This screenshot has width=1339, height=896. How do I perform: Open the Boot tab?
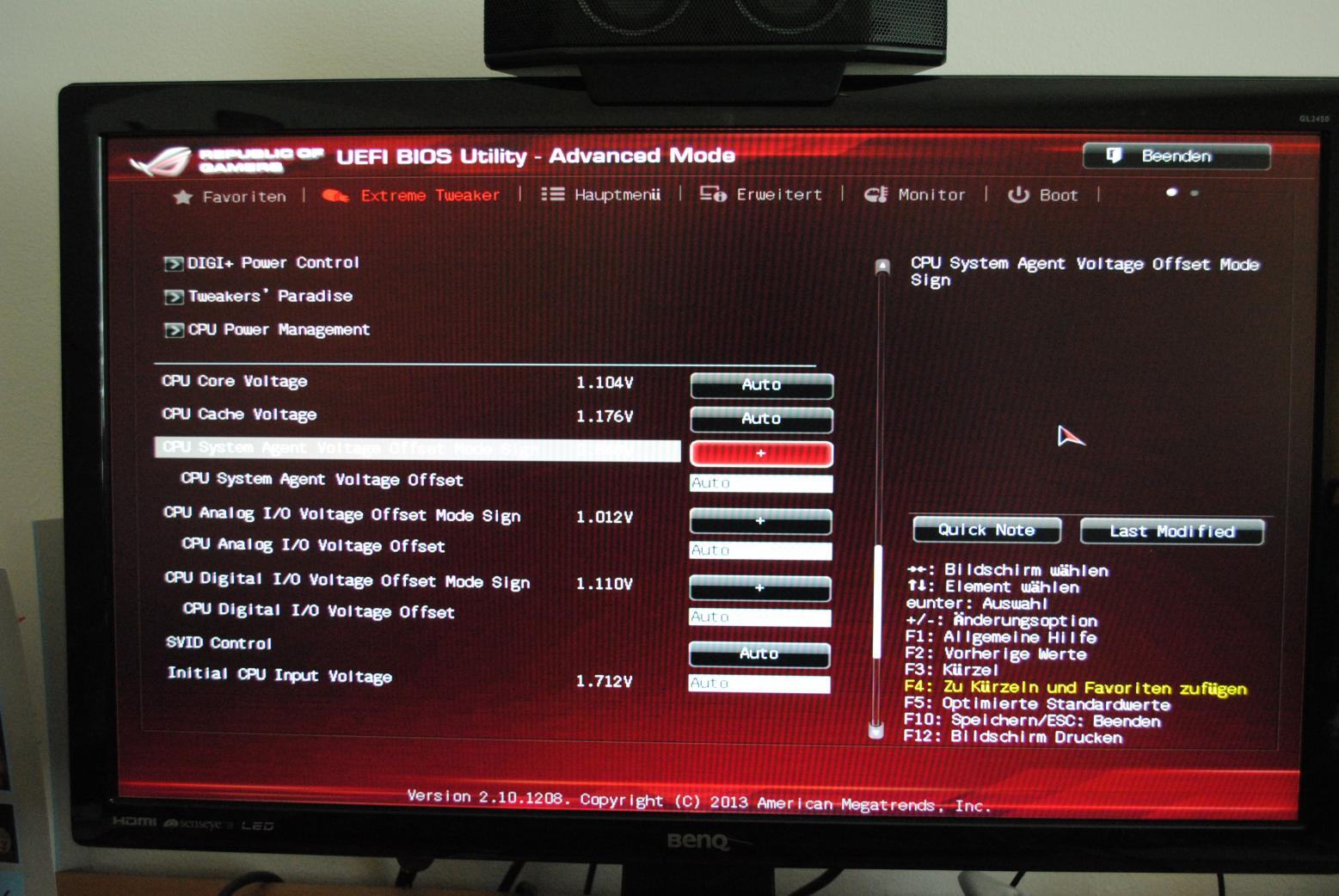(x=1042, y=195)
